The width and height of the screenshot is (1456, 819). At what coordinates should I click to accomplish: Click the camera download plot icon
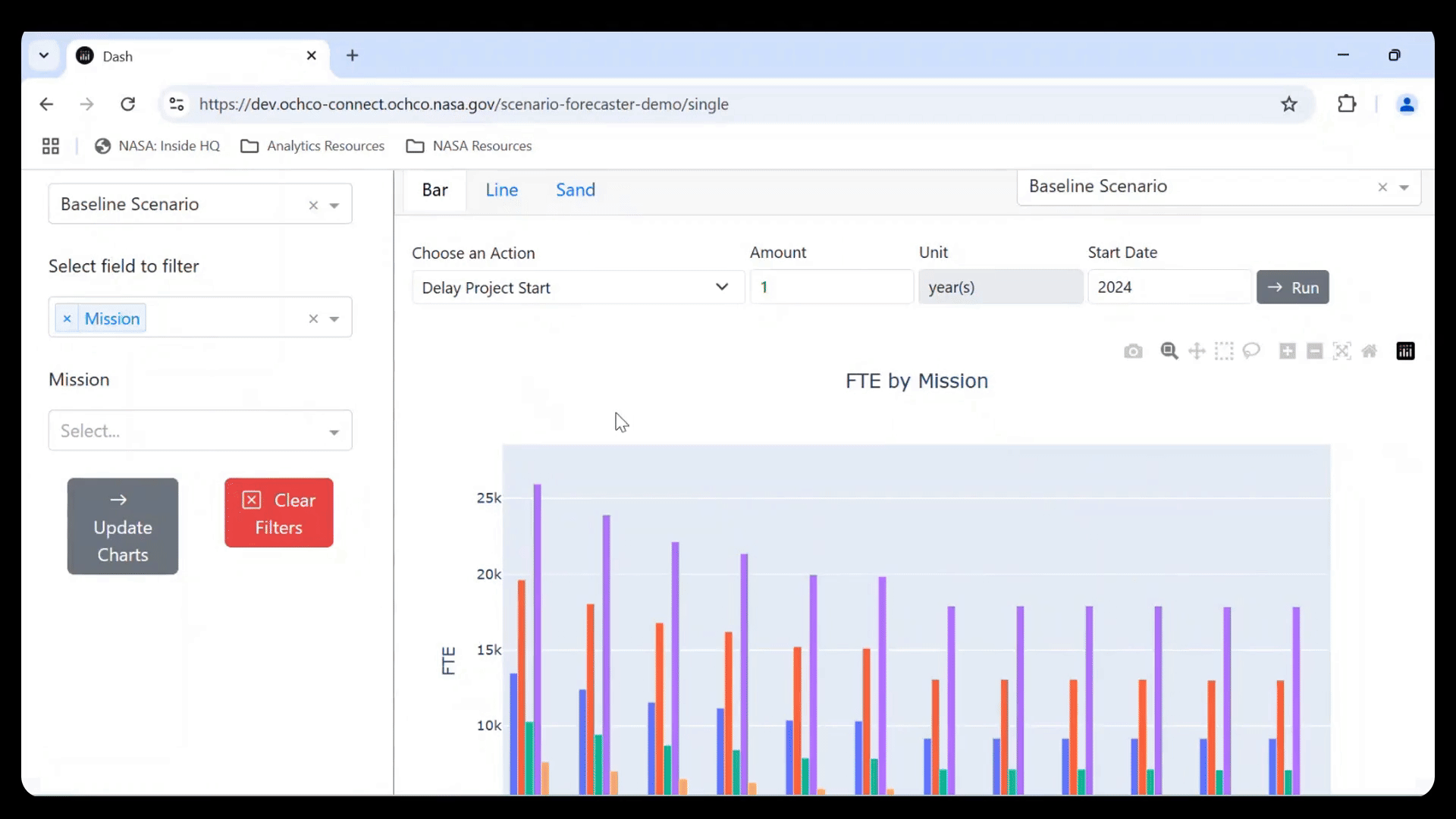1133,351
